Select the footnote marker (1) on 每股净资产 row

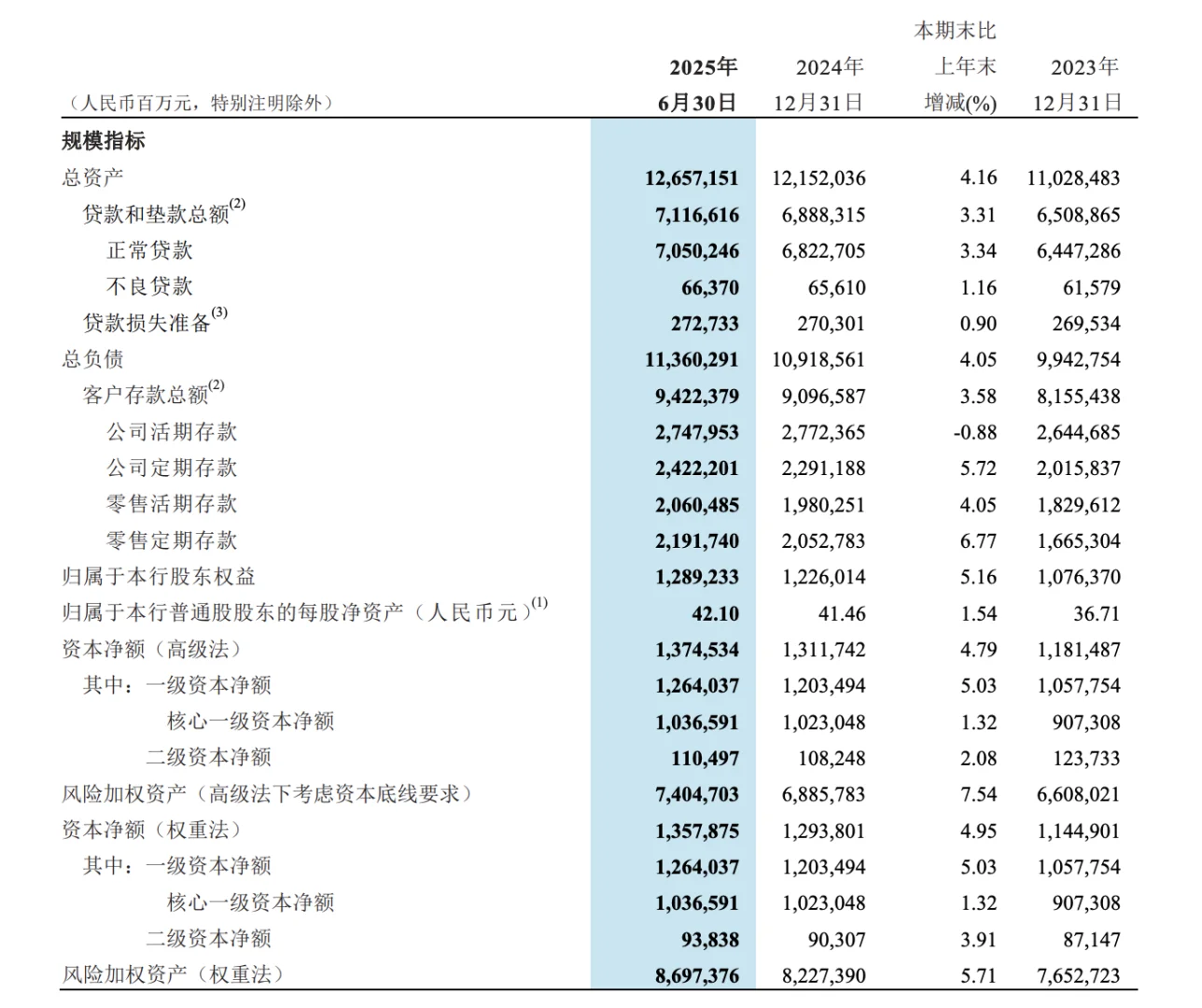click(x=540, y=605)
